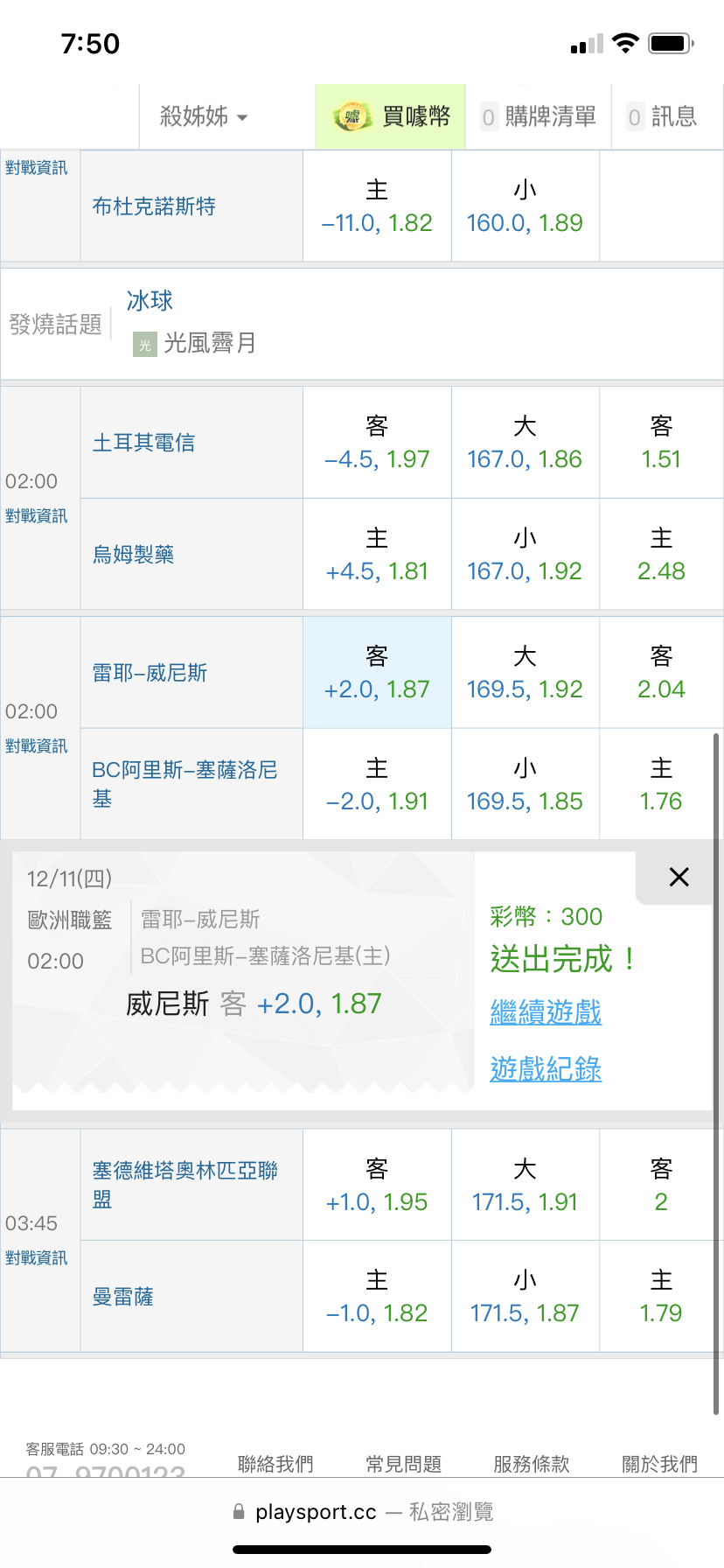Toggle 雷耶-威尼斯 客 +2.0 spread bet
724x1568 pixels.
[x=377, y=672]
